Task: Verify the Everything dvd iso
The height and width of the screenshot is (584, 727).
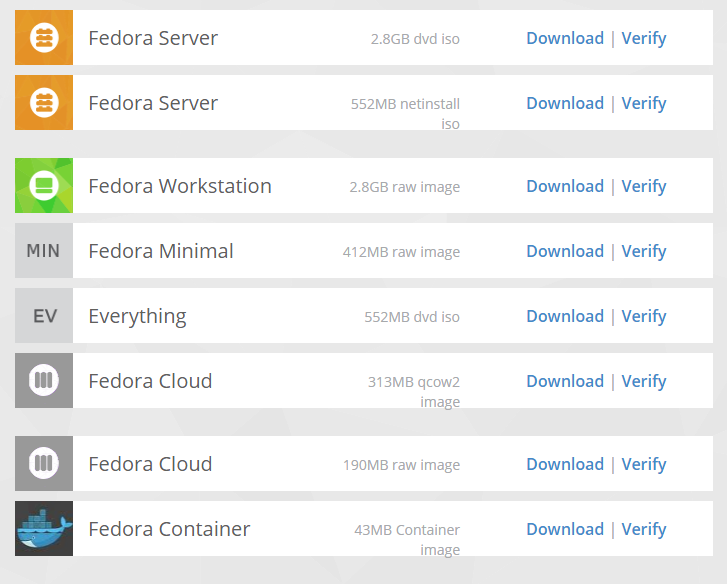Action: (644, 317)
